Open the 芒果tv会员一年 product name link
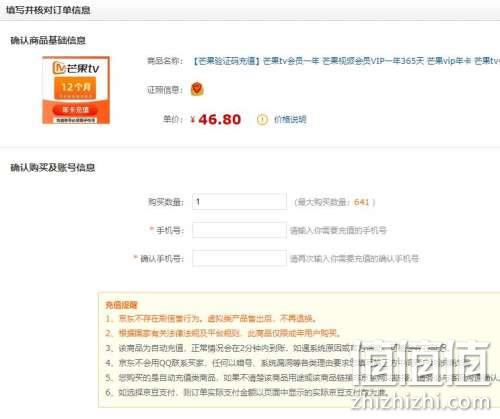Image resolution: width=500 pixels, height=419 pixels. (346, 61)
